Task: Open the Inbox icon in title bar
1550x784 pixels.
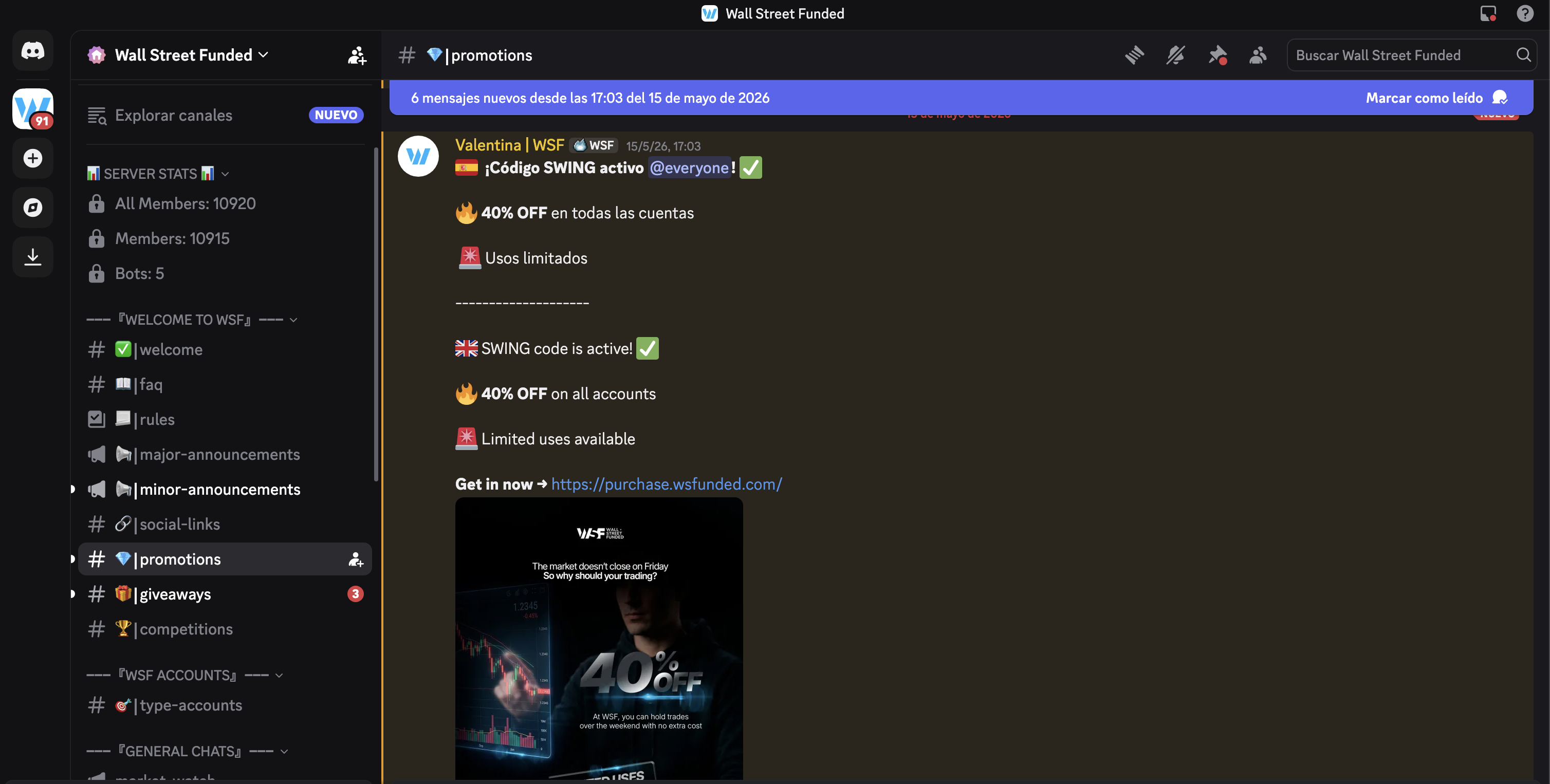Action: (1488, 13)
